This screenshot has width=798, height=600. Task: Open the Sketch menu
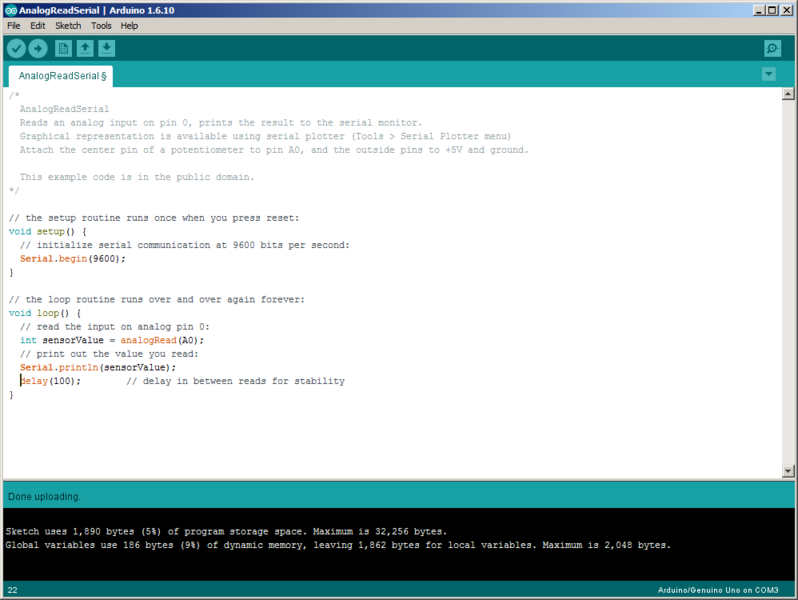(x=68, y=25)
